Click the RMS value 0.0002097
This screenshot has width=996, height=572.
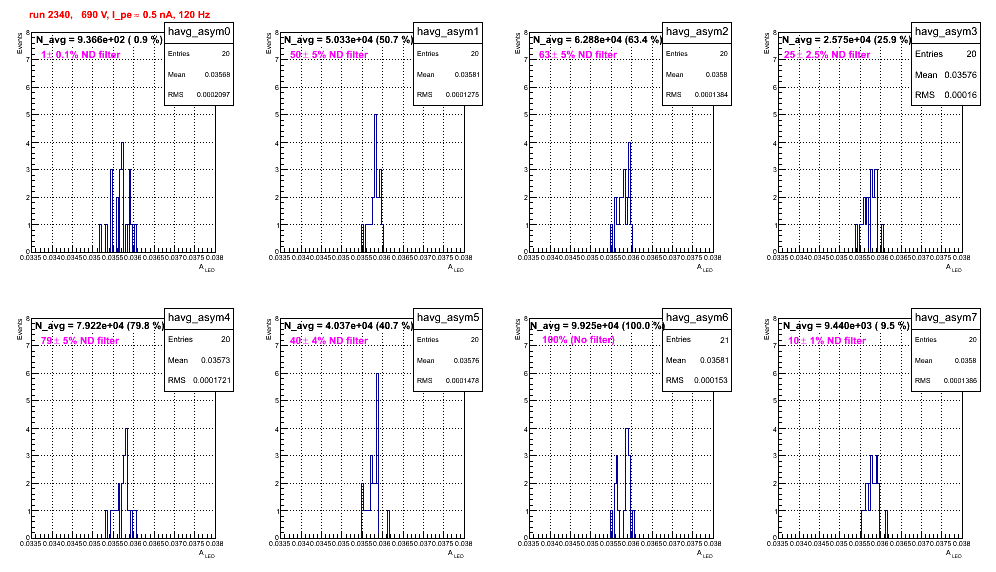(x=215, y=95)
